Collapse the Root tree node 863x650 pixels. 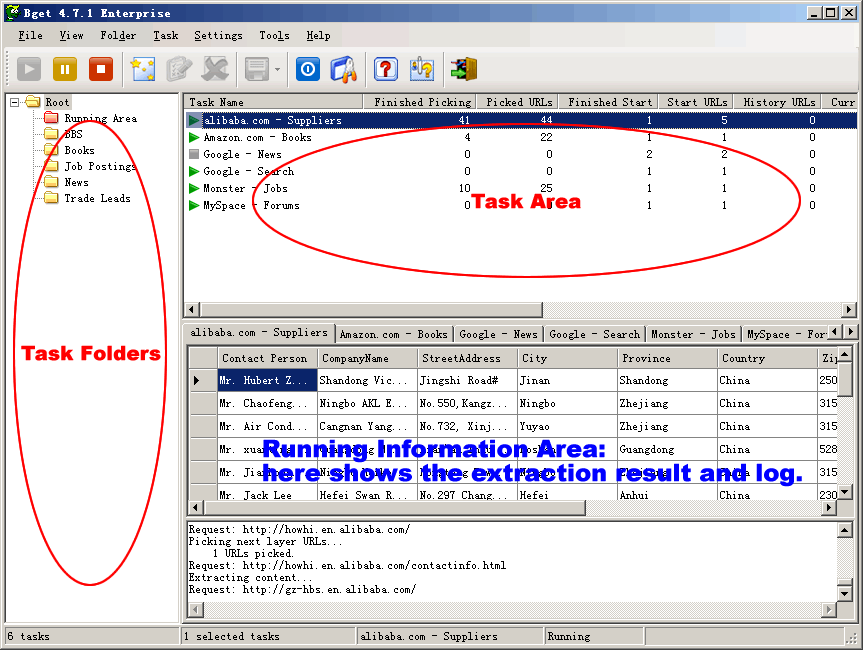coord(15,102)
